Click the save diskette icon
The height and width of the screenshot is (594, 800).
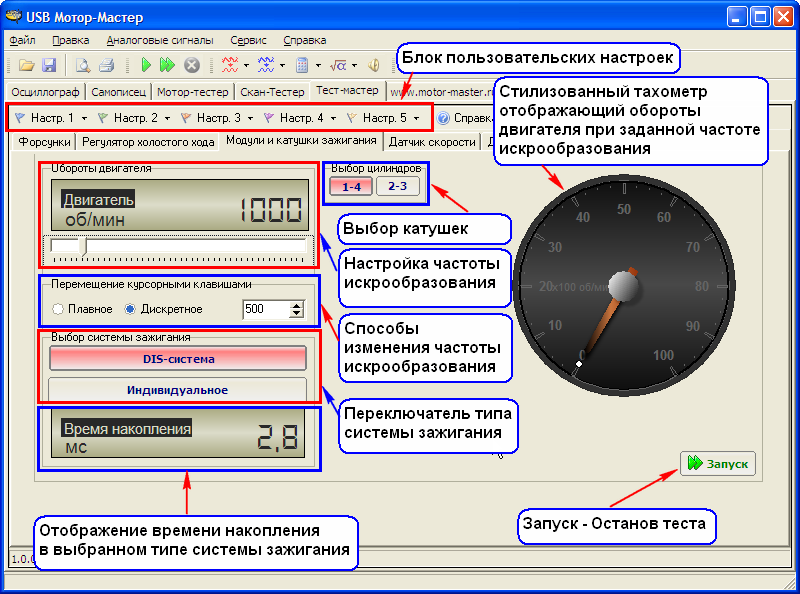(48, 65)
